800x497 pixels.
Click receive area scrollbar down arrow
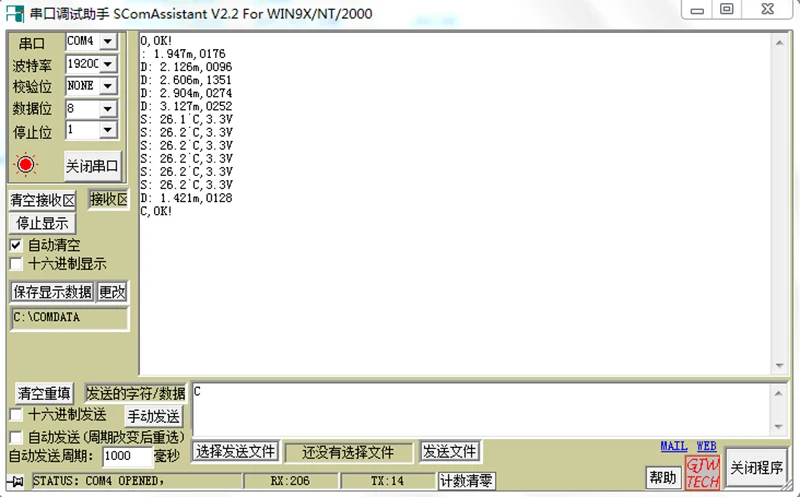(779, 365)
